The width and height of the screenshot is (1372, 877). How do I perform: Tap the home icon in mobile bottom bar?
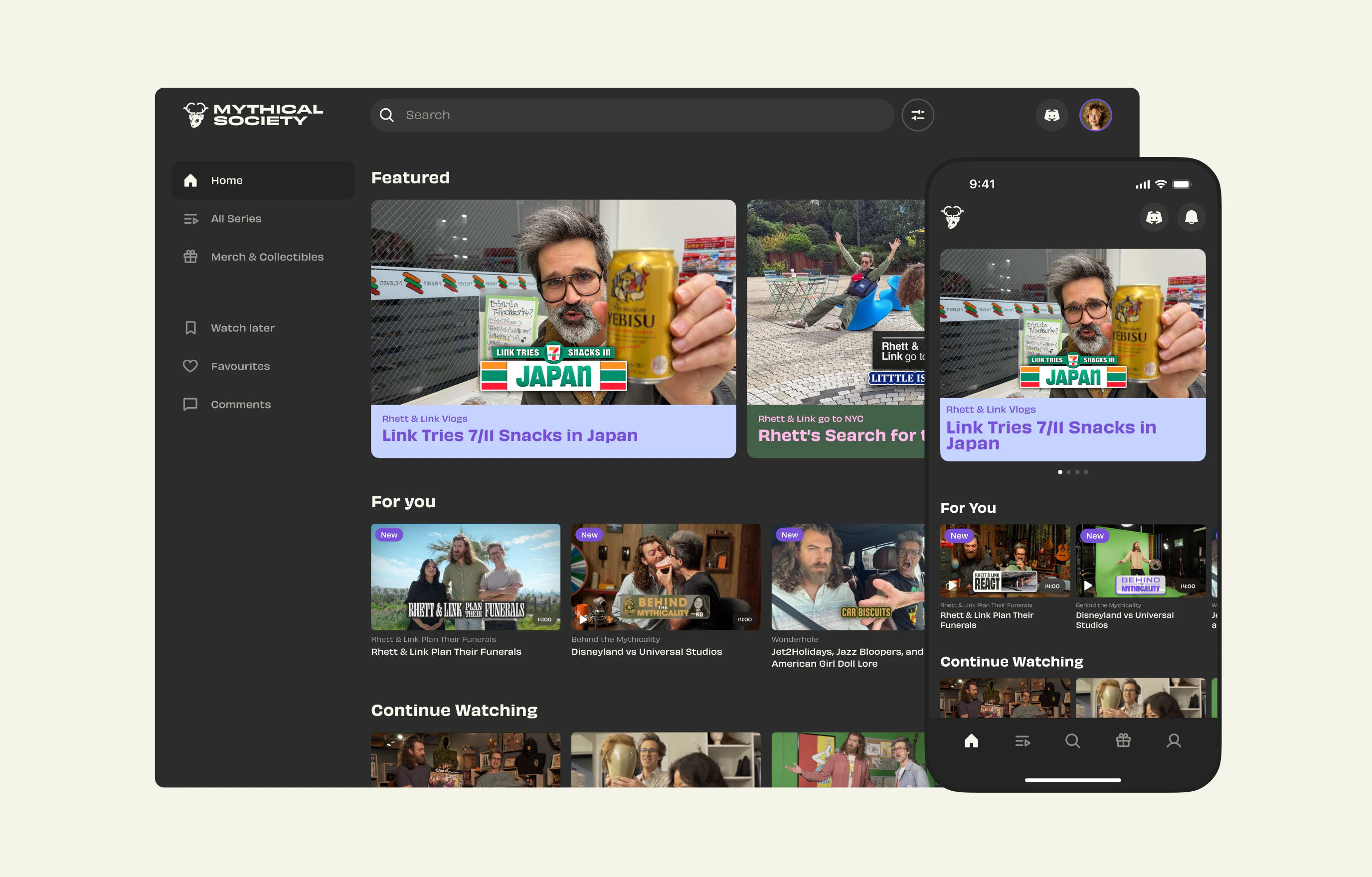tap(972, 741)
